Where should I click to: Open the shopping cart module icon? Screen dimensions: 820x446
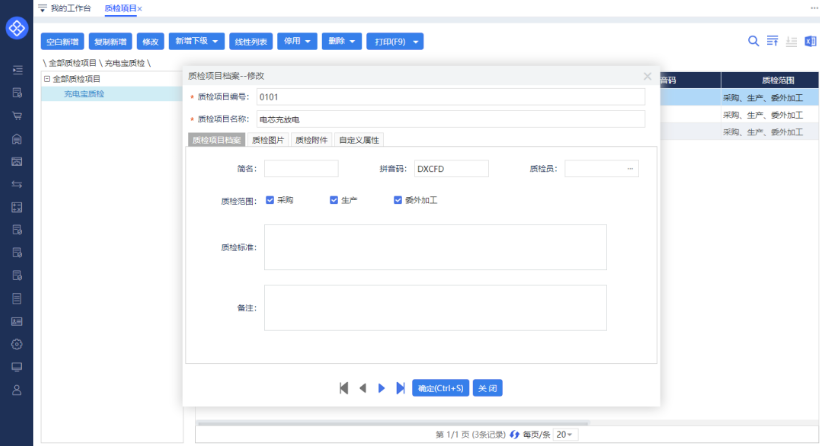(x=17, y=116)
